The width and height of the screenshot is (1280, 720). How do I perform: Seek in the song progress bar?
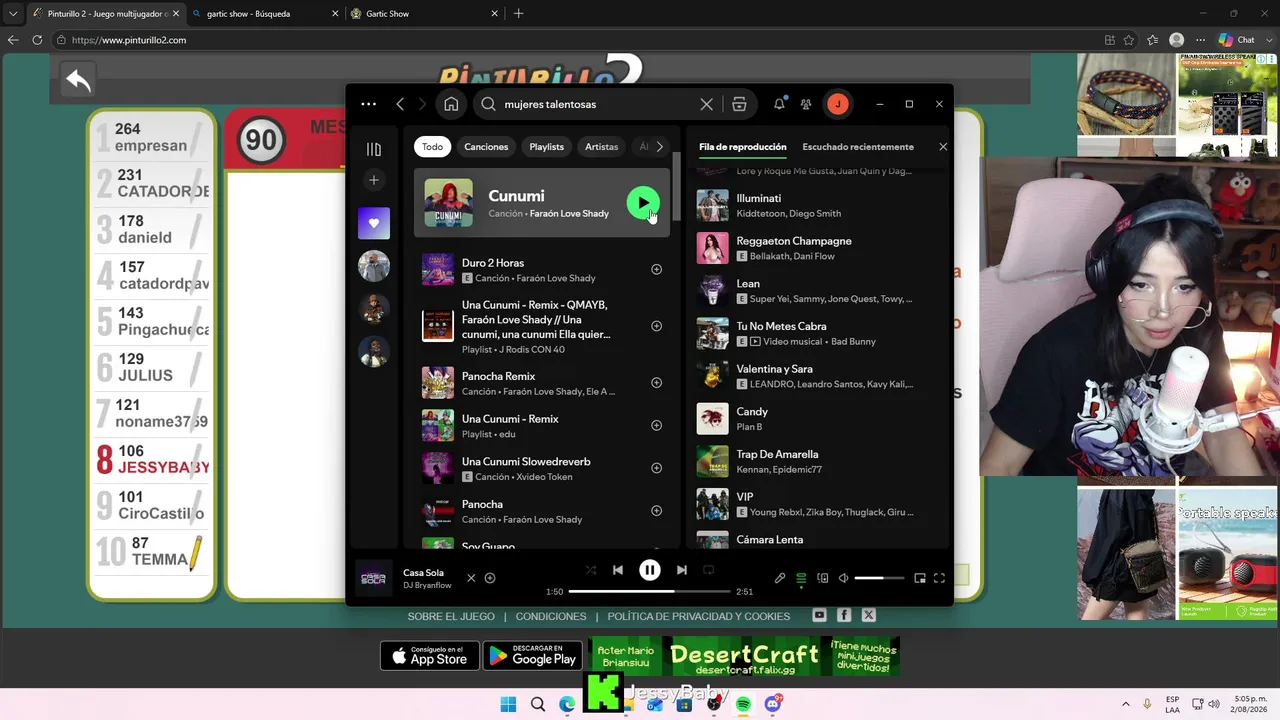pos(649,591)
